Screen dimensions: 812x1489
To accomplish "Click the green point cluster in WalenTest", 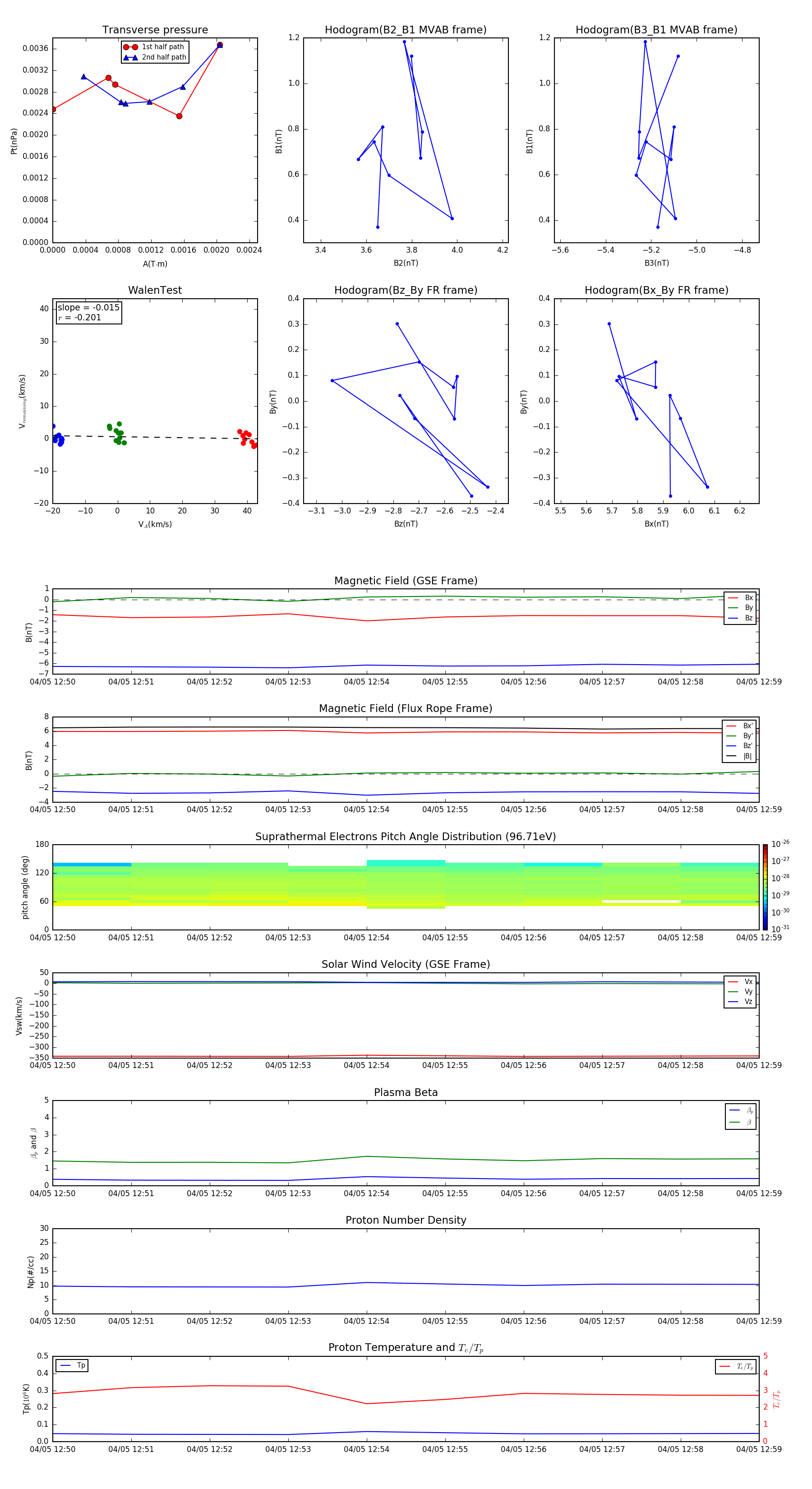I will pyautogui.click(x=117, y=434).
